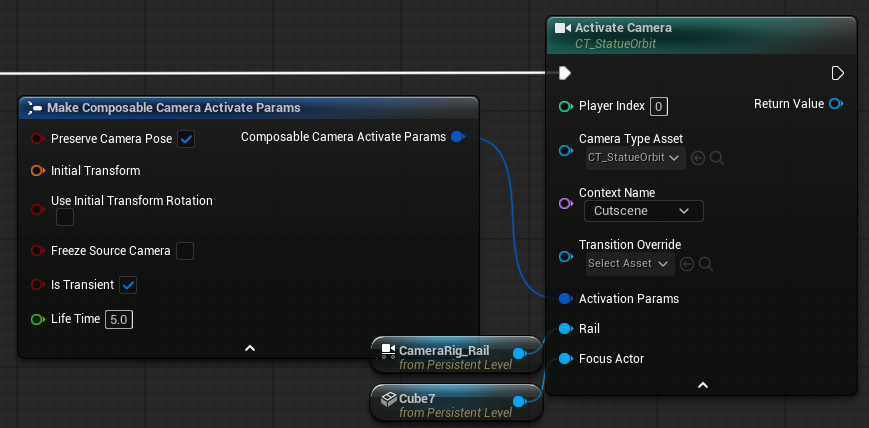Disable the Is Transient checkbox

coord(128,286)
